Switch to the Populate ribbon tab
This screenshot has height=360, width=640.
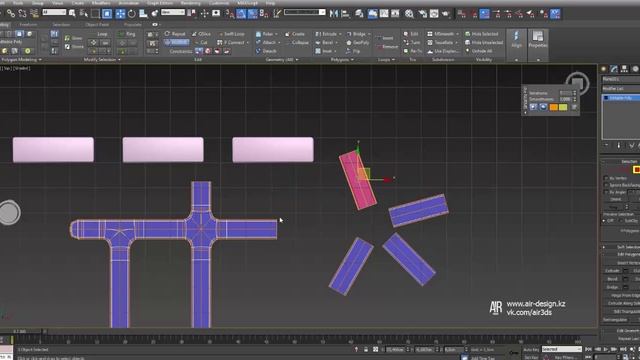[133, 24]
